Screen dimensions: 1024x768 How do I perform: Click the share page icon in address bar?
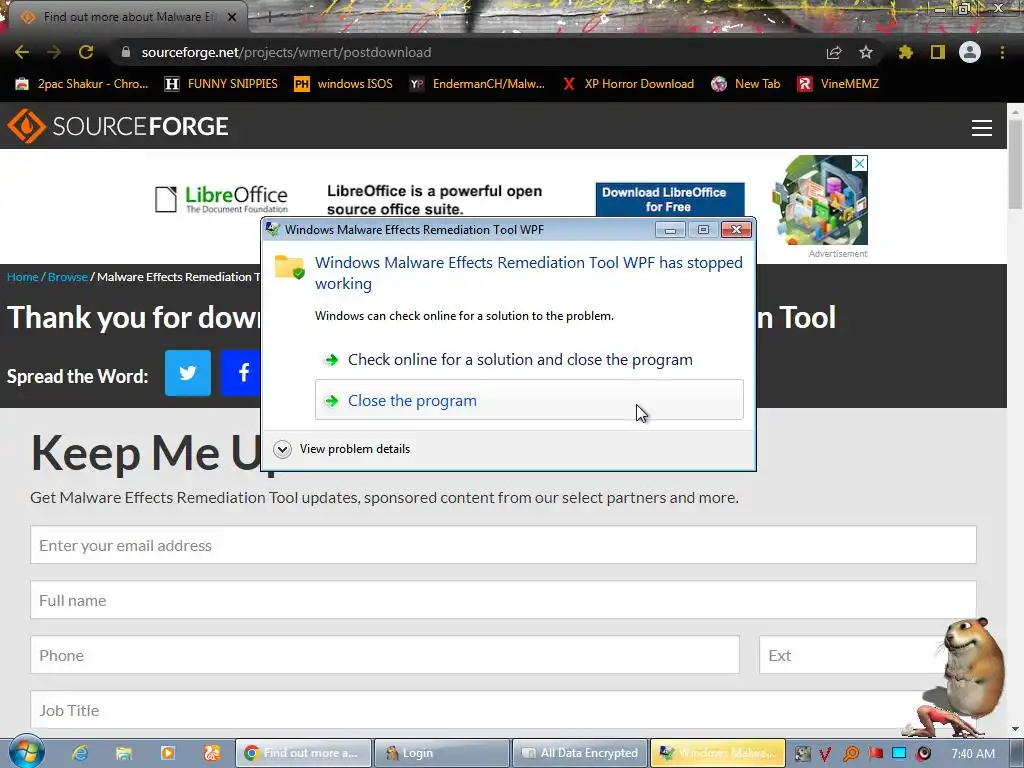click(x=834, y=52)
